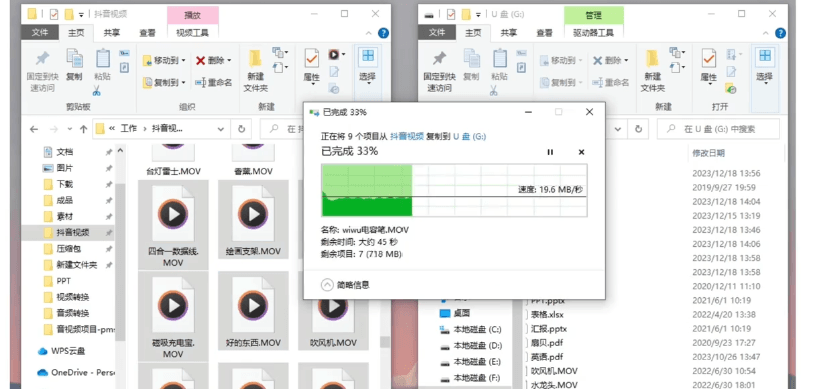Click 新建文件夹 in U 盘 window
This screenshot has height=389, width=824.
(x=653, y=71)
